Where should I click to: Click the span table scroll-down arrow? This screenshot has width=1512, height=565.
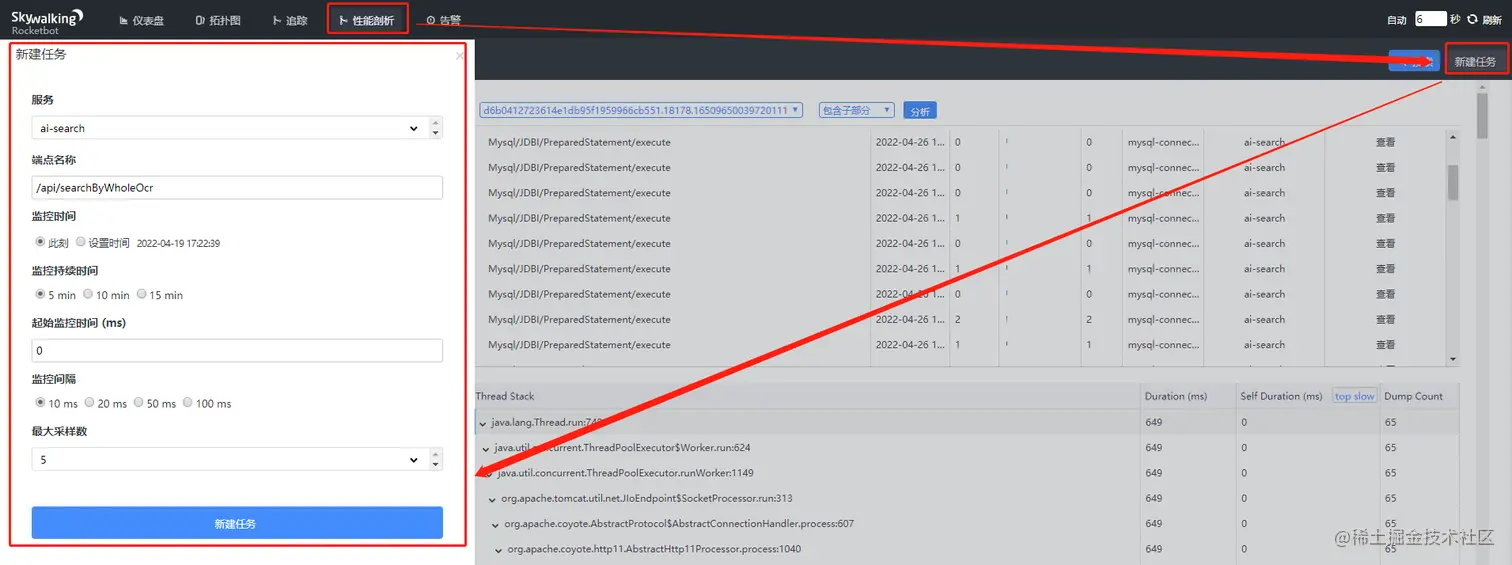1453,359
